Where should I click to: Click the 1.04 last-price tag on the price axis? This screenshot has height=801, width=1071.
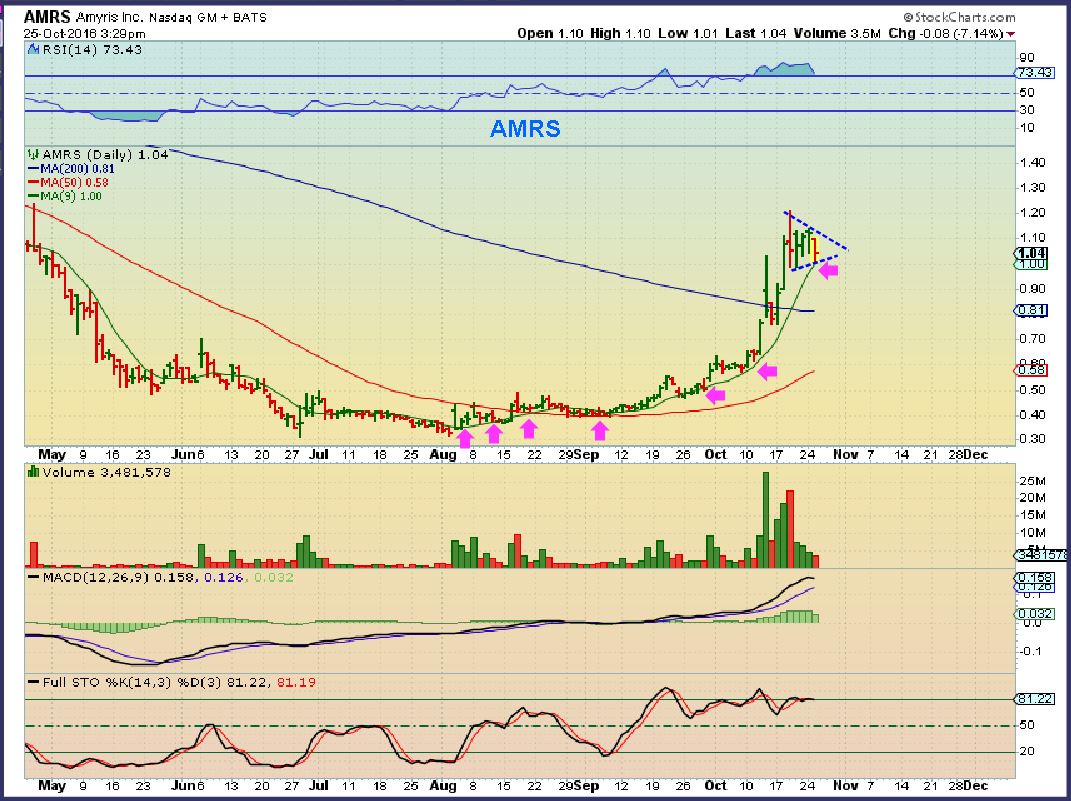[1031, 253]
